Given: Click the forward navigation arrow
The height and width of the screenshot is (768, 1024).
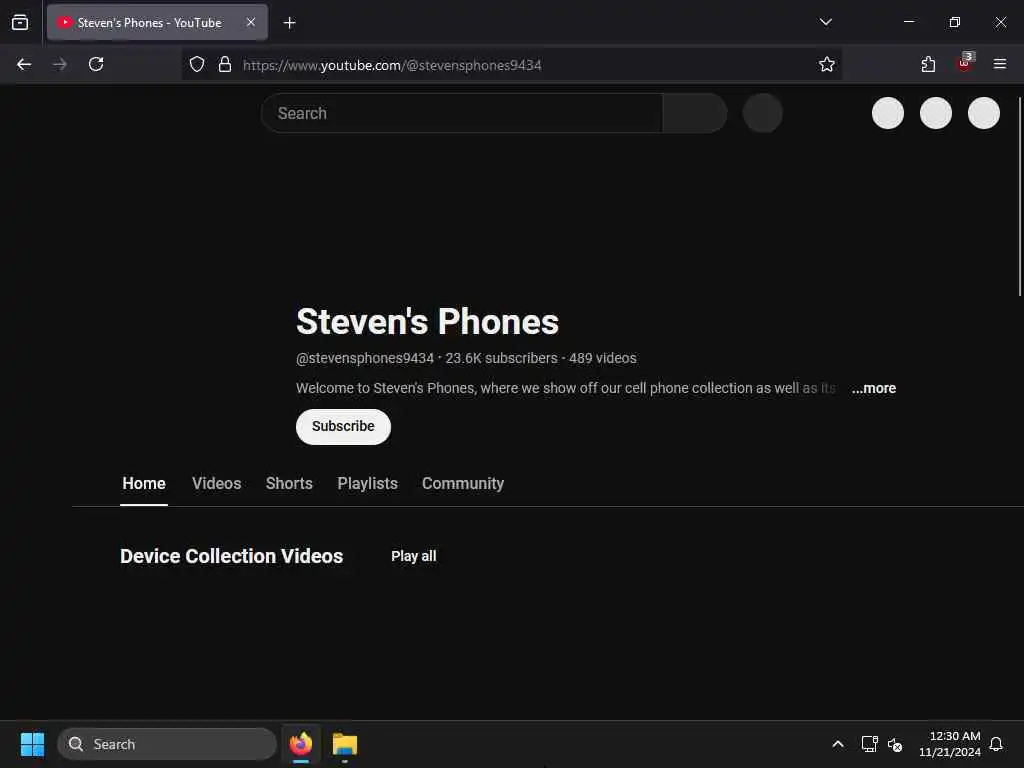Looking at the screenshot, I should point(59,64).
